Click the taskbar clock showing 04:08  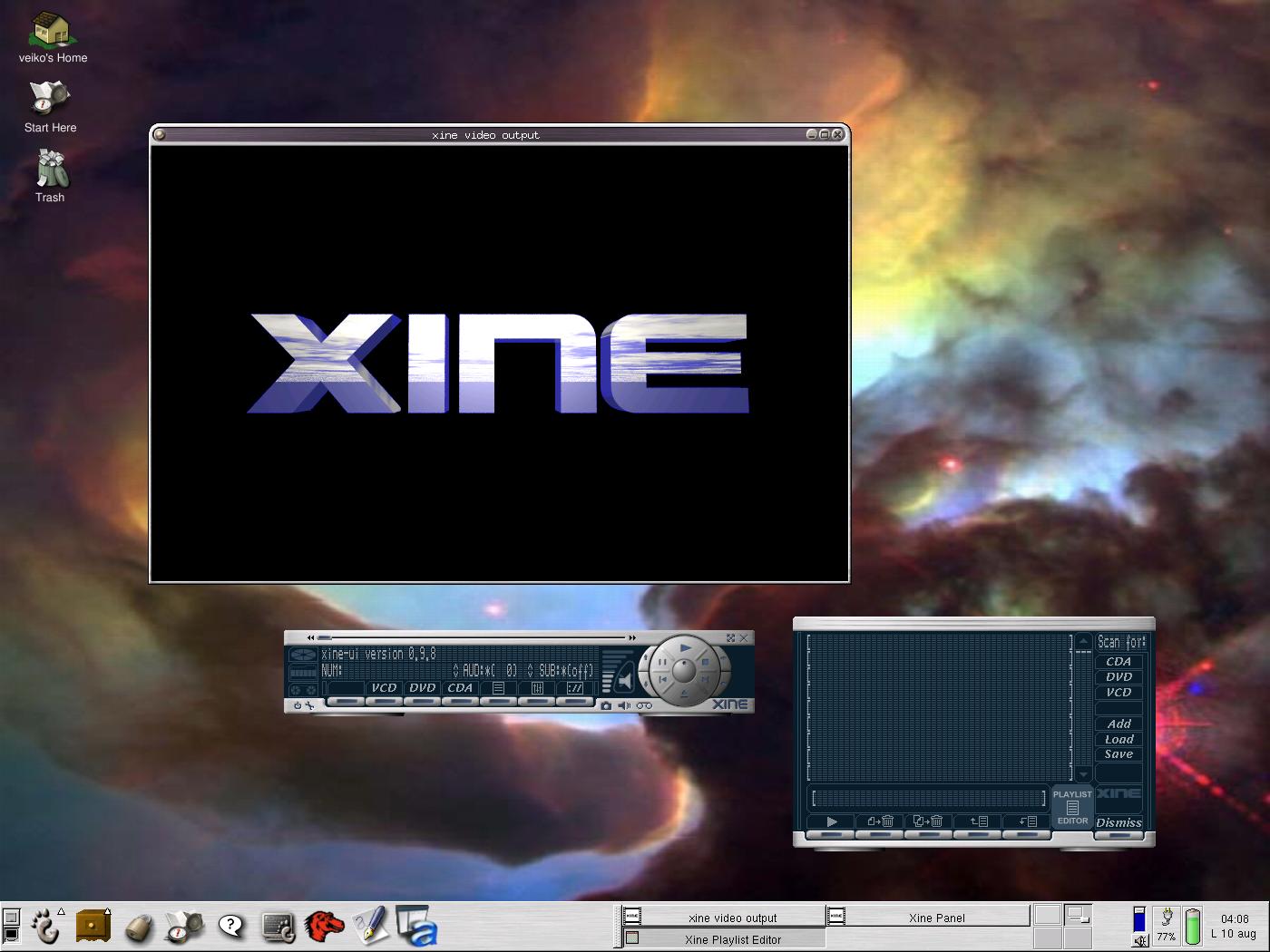point(1234,926)
